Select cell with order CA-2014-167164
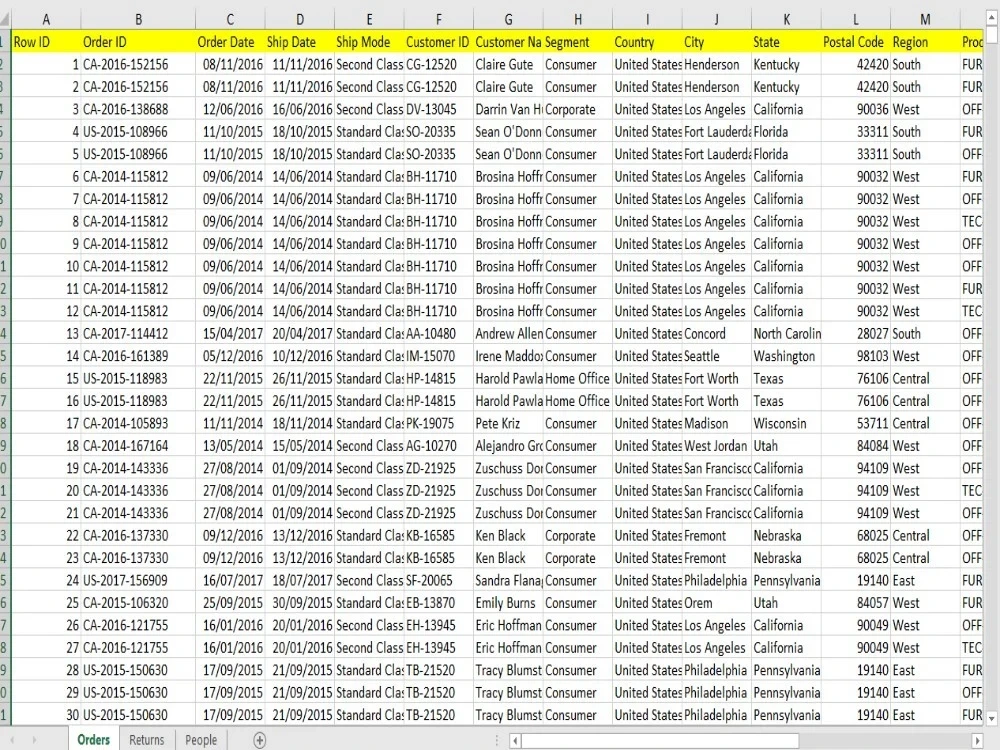 pyautogui.click(x=138, y=446)
